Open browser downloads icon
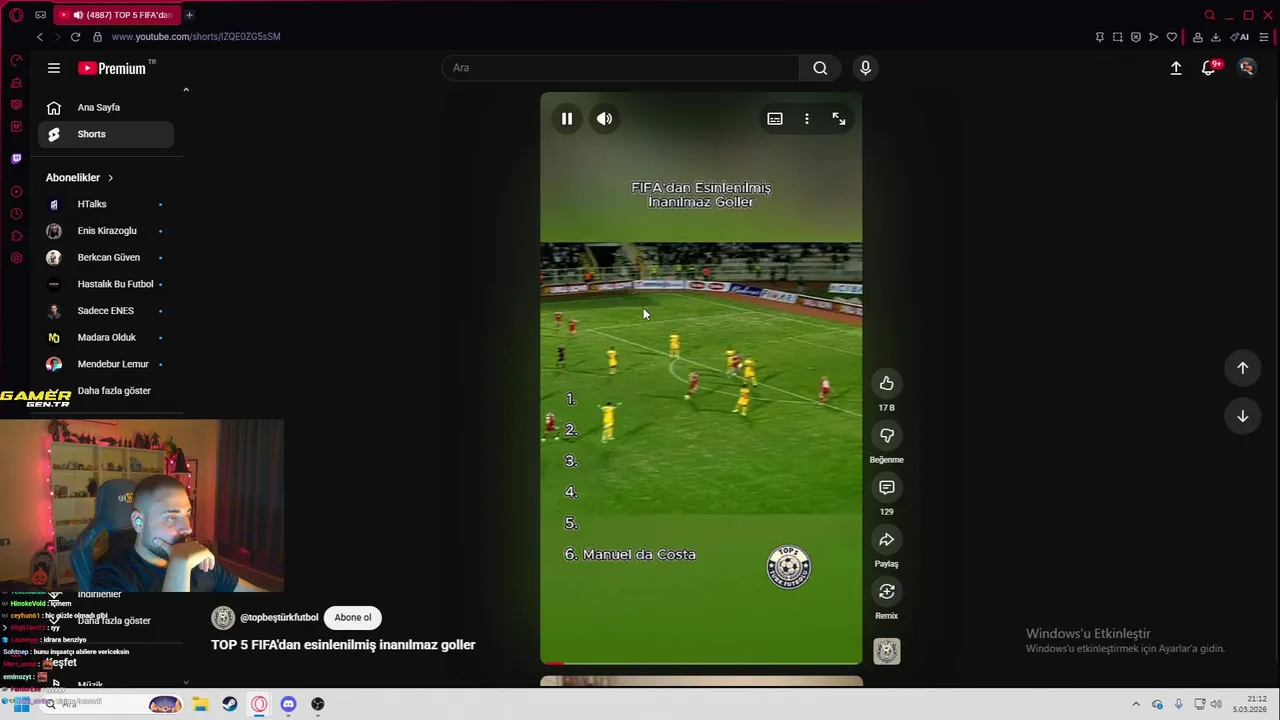The image size is (1280, 720). (1216, 37)
